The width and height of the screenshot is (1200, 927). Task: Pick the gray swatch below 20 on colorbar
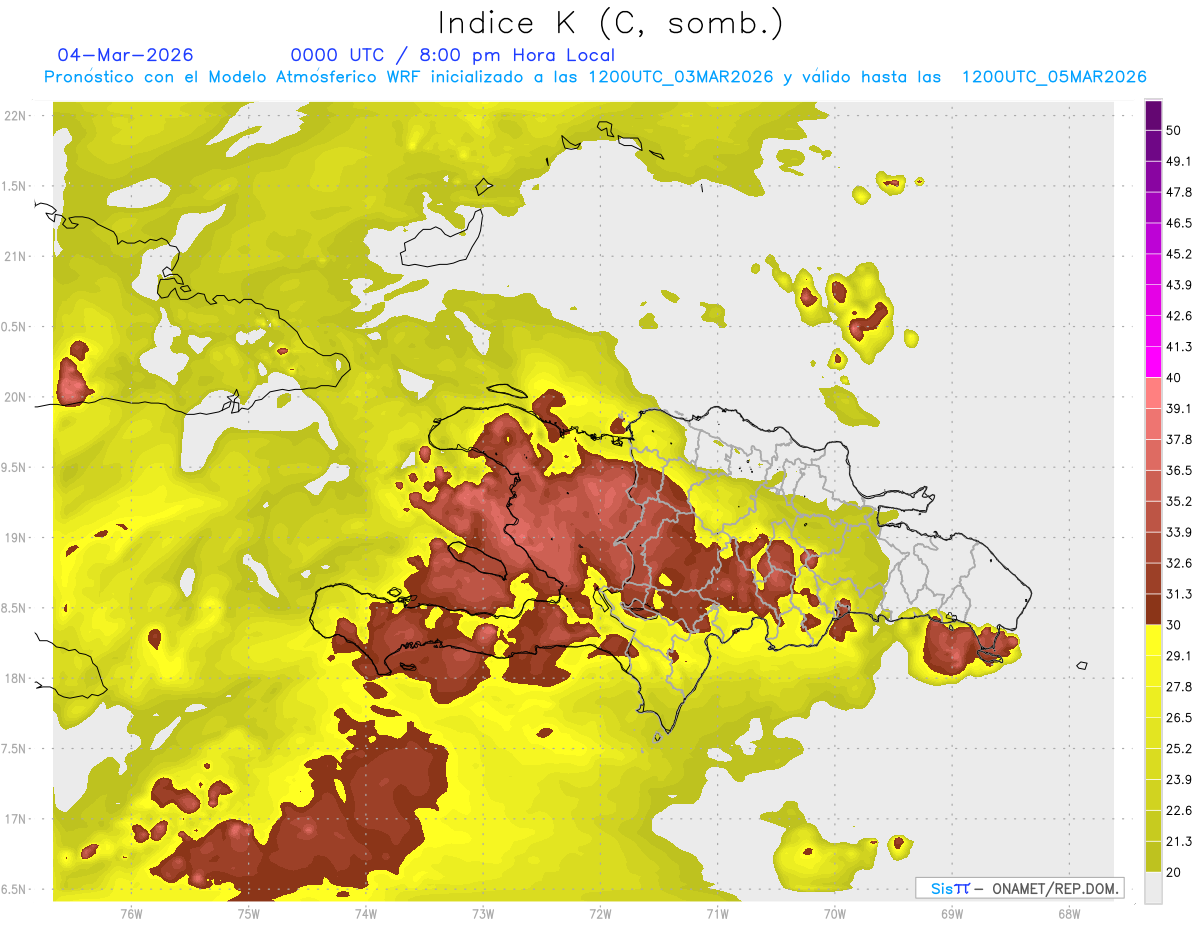click(x=1153, y=888)
